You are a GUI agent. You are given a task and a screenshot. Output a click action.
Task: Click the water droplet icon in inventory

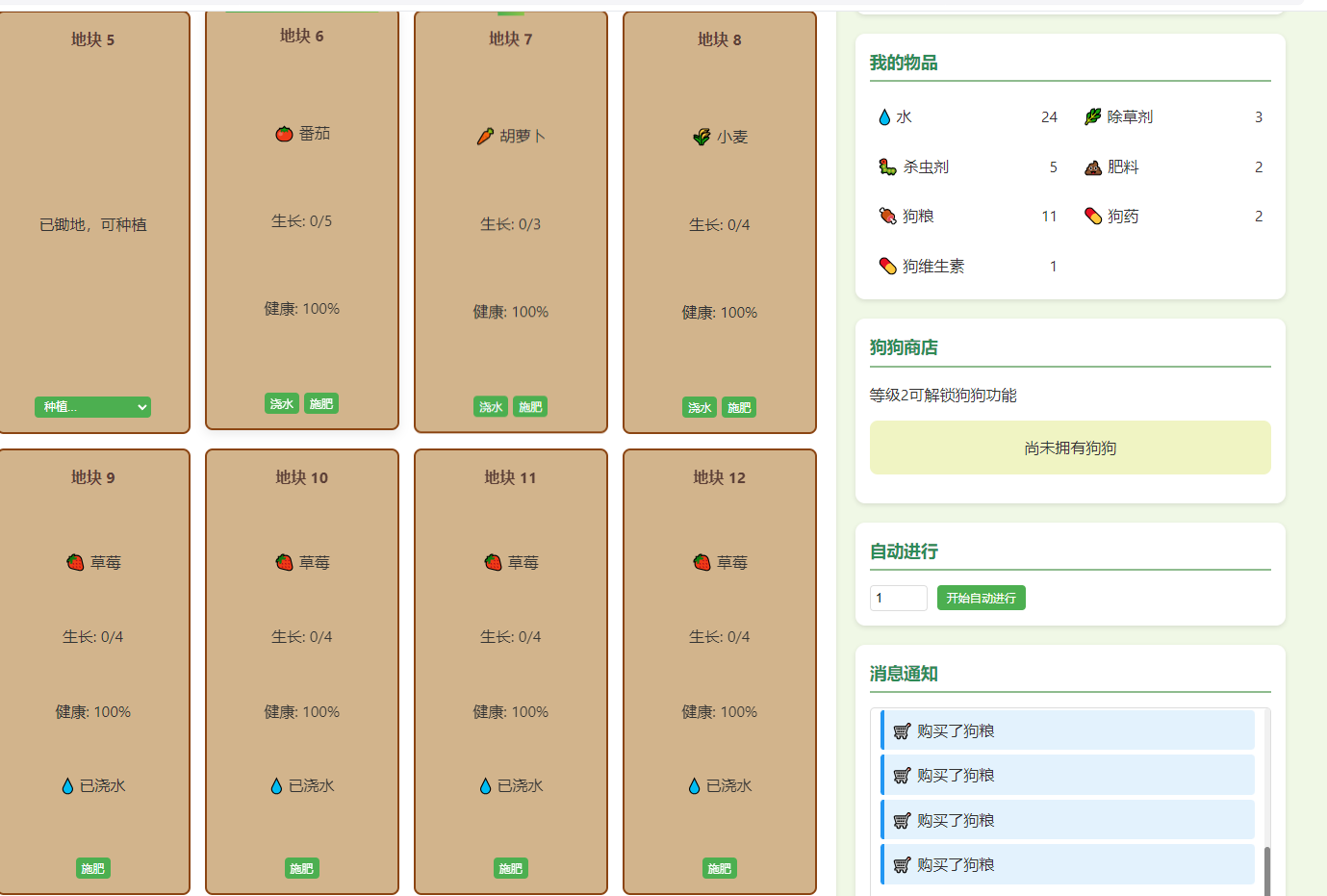884,117
